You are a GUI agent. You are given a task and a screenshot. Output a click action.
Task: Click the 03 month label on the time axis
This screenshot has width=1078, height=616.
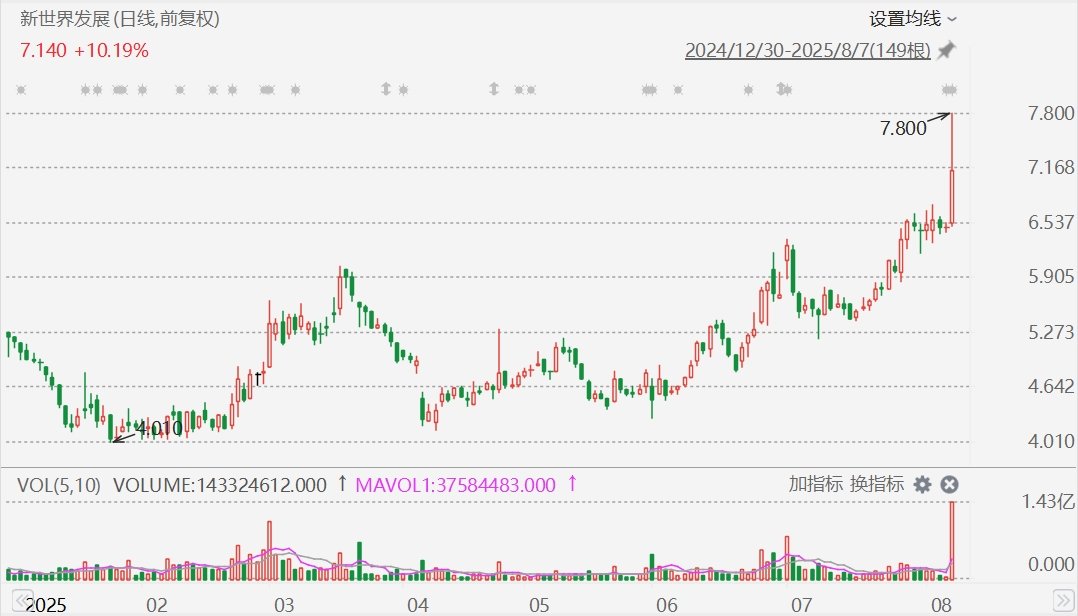[284, 605]
